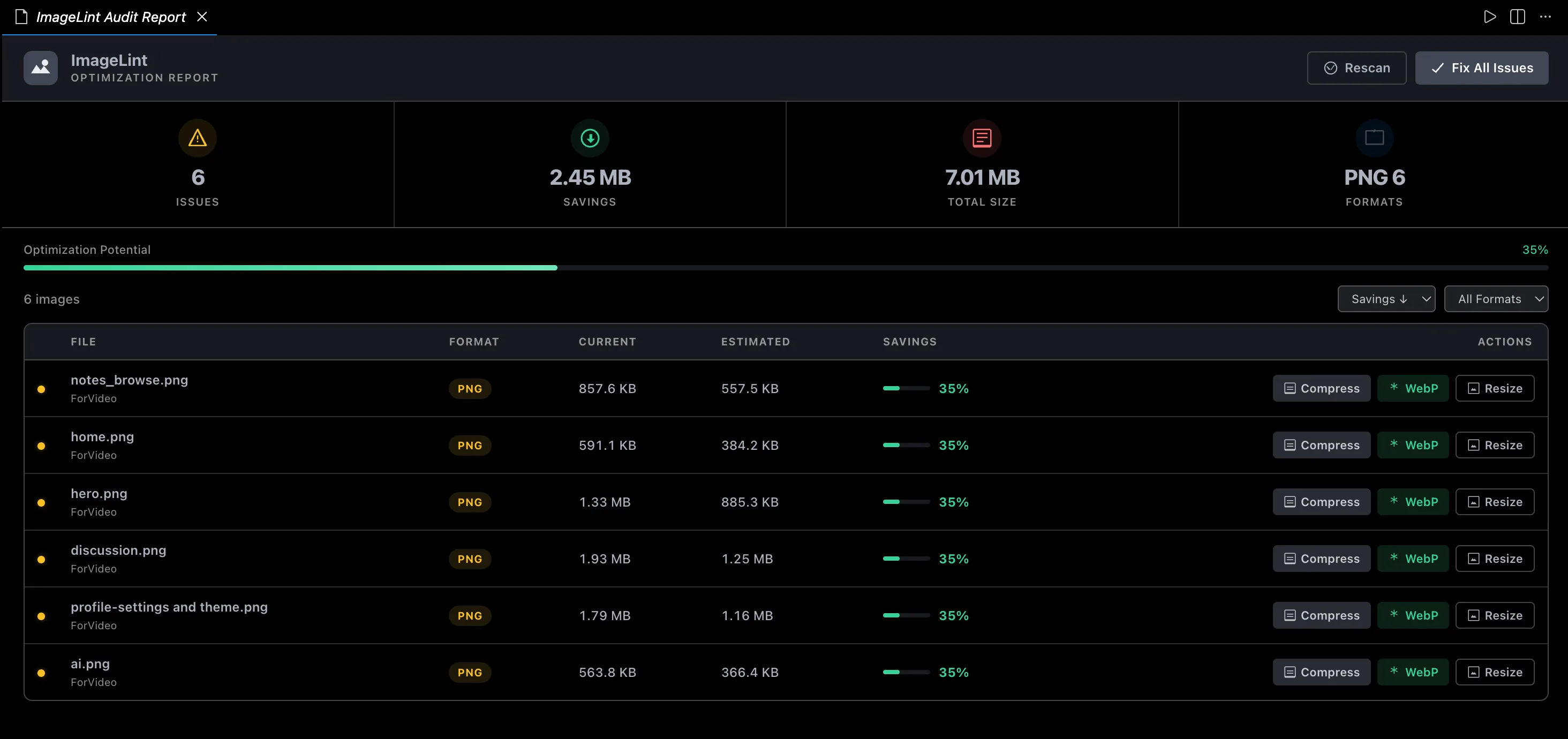This screenshot has height=739, width=1568.
Task: Click the total size document icon
Action: 981,138
